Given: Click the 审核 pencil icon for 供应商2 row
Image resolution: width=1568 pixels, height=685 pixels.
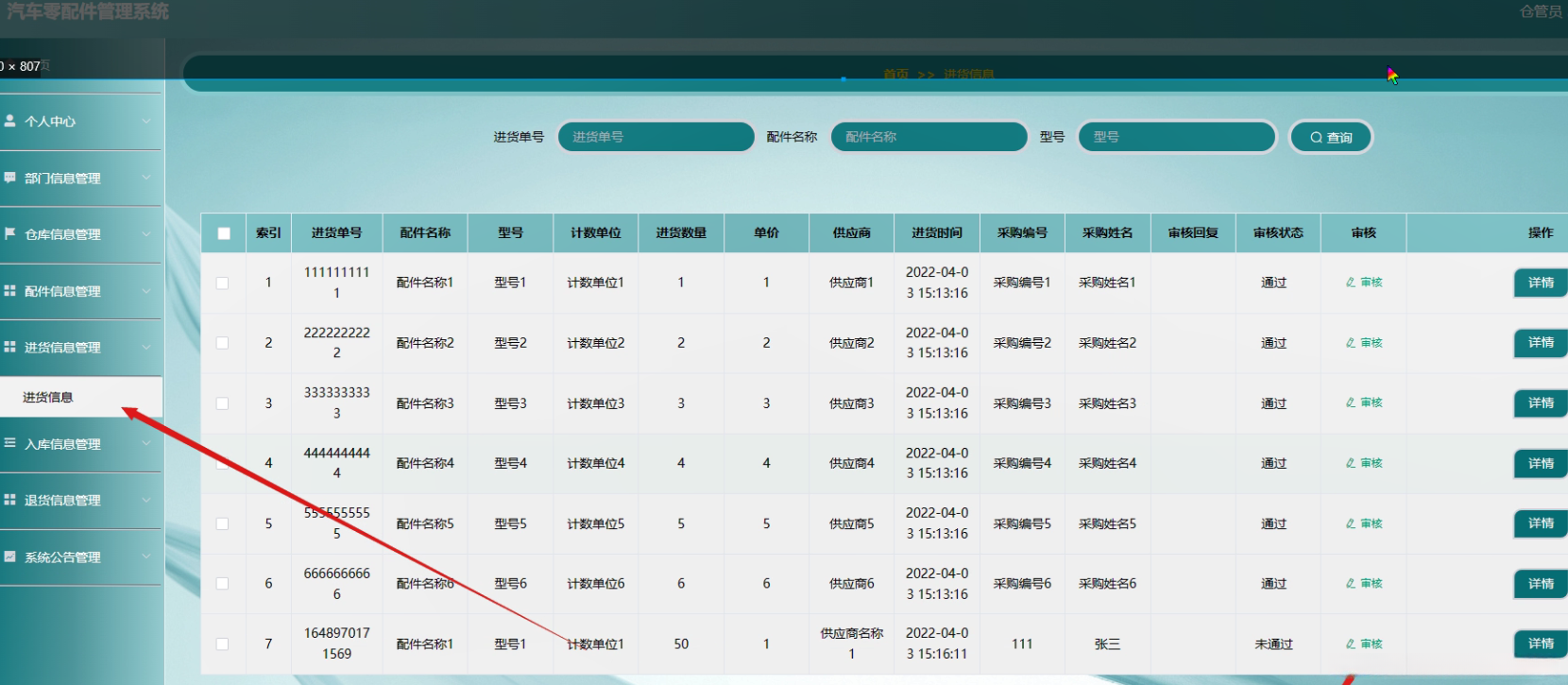Looking at the screenshot, I should (1351, 343).
